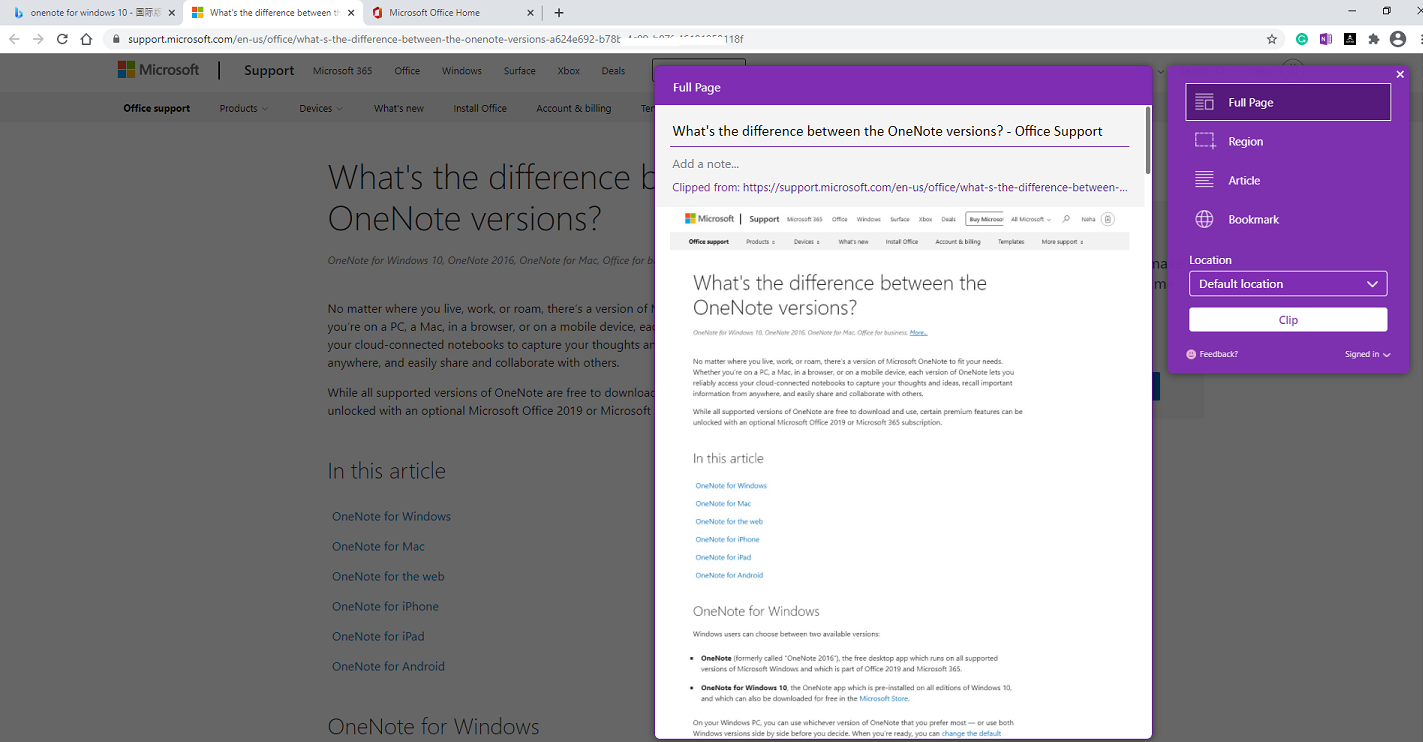Click the browser home icon
This screenshot has width=1423, height=742.
tap(86, 38)
